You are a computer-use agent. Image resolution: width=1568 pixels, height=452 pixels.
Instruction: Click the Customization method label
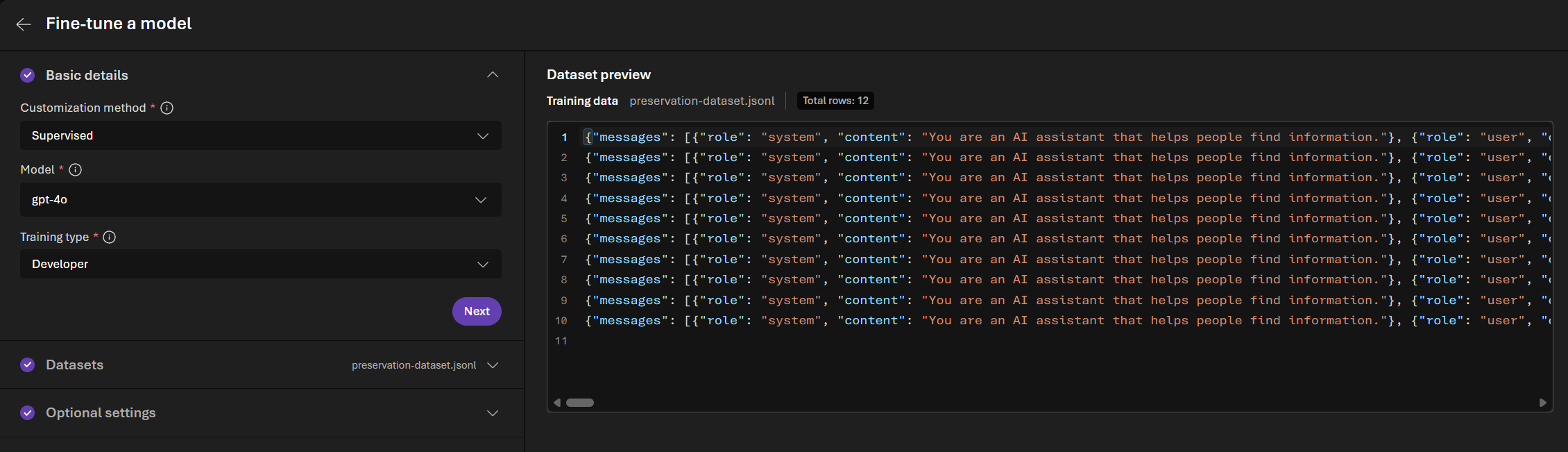click(x=83, y=108)
